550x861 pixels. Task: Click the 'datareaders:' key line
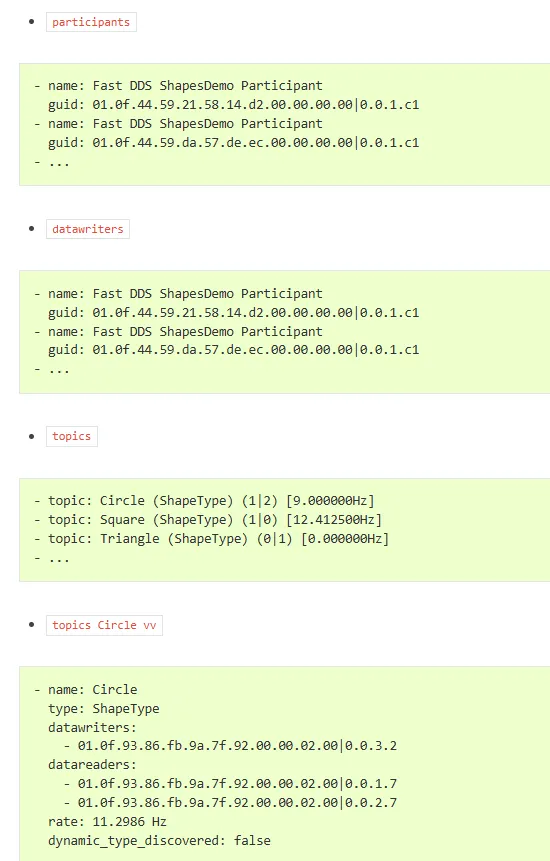[92, 764]
